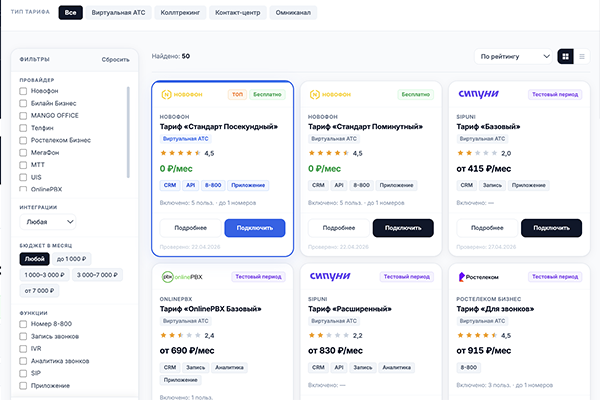Open Новофон logo on Стандарт Поминутный card
This screenshot has height=400, width=600.
pyautogui.click(x=330, y=95)
